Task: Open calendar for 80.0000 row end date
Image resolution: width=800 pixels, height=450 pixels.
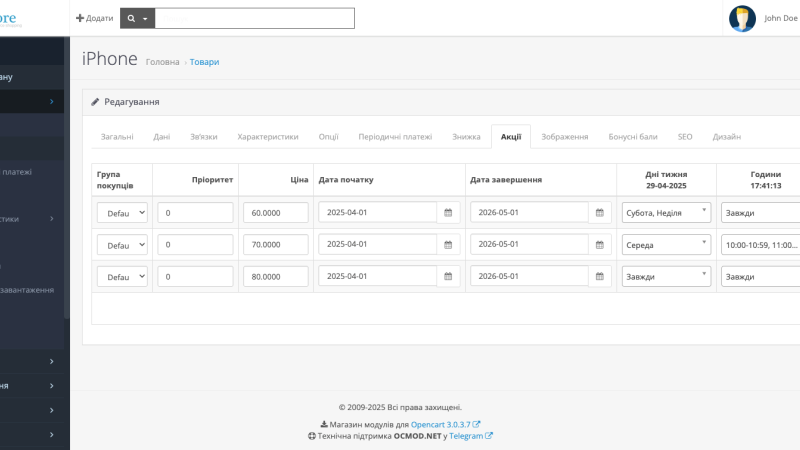Action: (599, 276)
